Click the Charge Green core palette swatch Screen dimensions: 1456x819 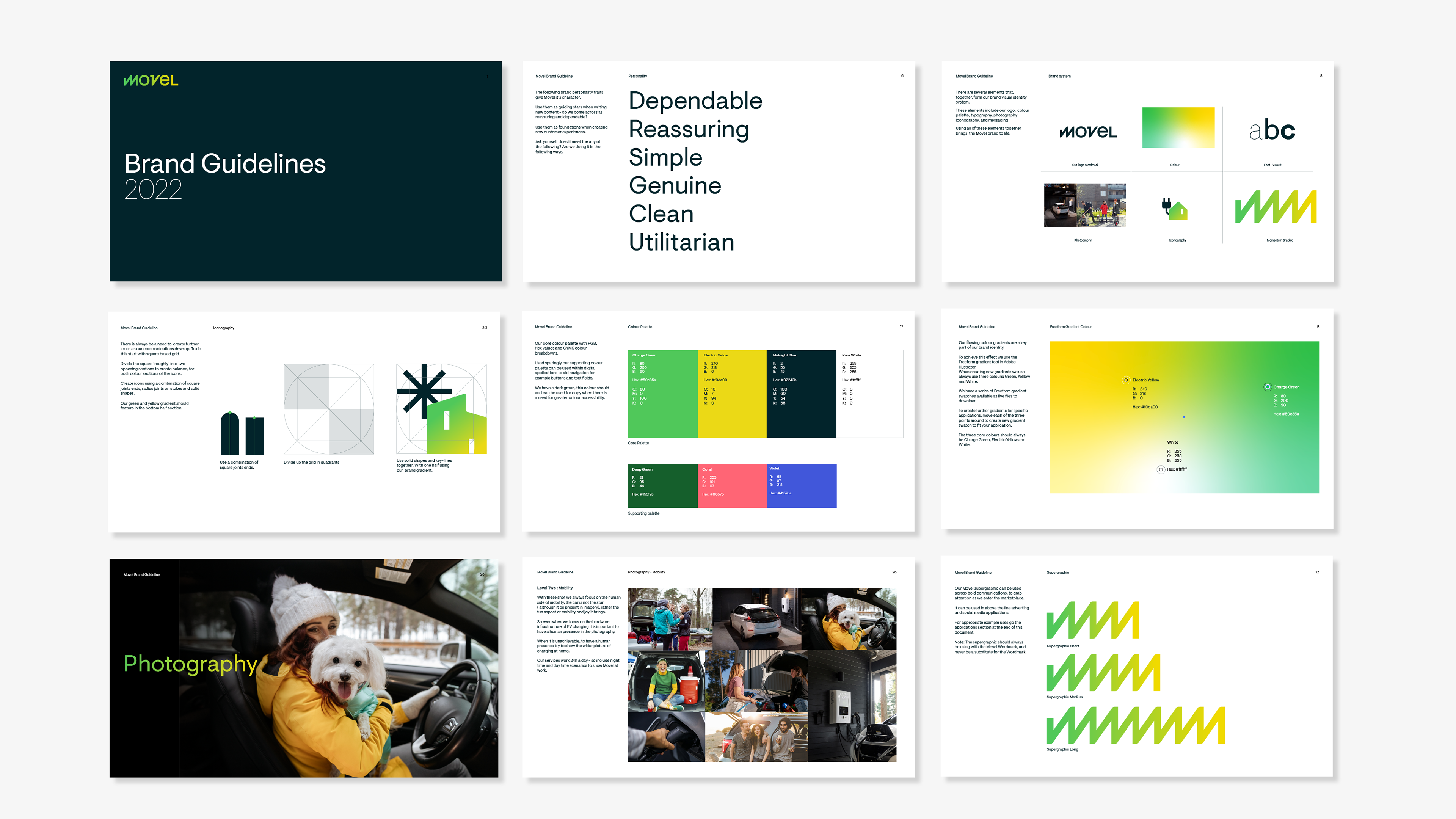pyautogui.click(x=662, y=394)
